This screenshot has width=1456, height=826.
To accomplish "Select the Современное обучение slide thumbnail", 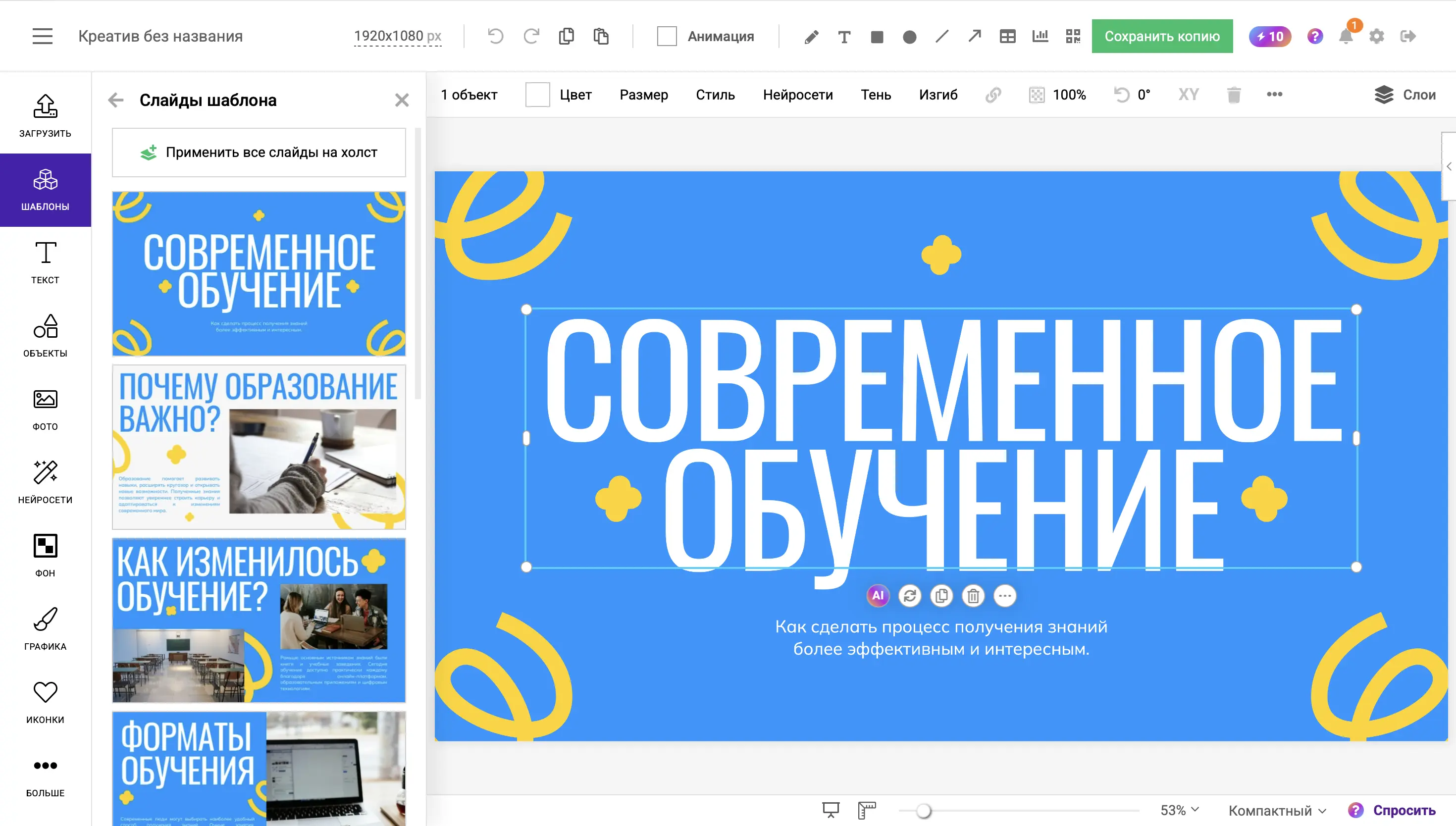I will point(259,274).
